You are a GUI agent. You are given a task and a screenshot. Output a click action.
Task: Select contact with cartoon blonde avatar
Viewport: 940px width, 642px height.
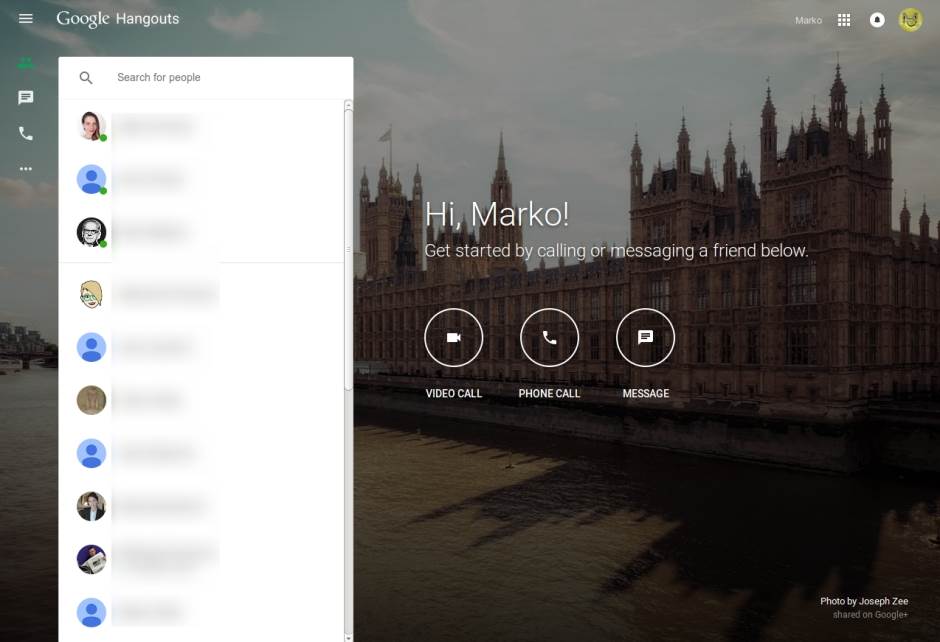click(x=91, y=294)
